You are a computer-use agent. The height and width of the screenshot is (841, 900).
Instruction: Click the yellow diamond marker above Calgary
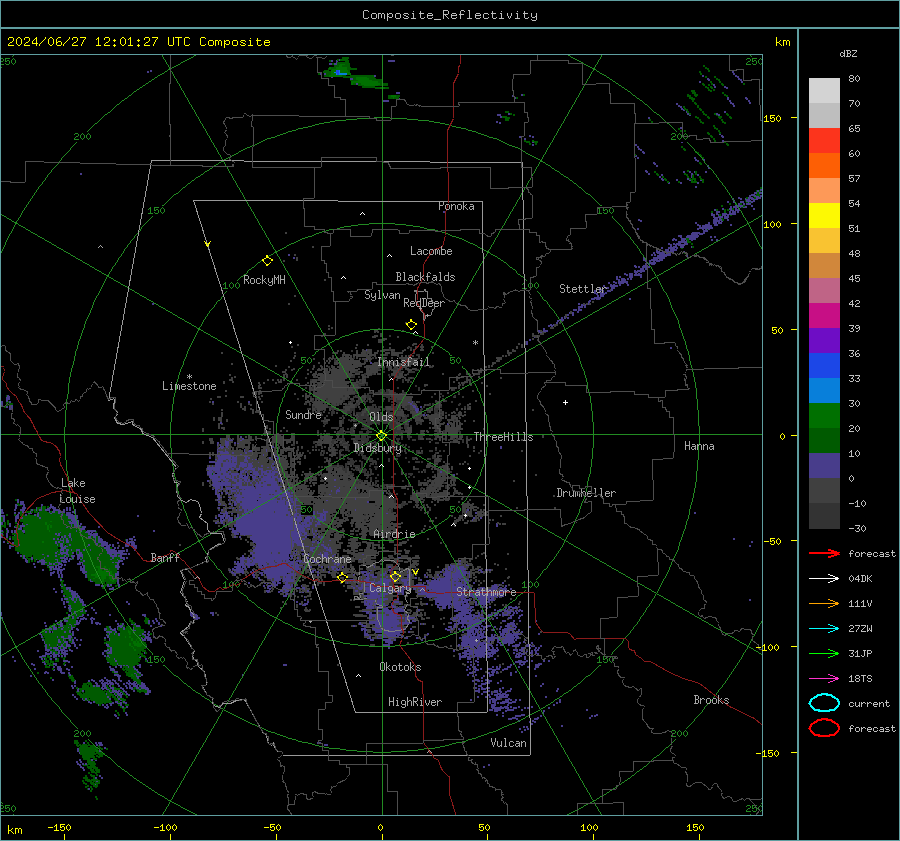(x=395, y=576)
